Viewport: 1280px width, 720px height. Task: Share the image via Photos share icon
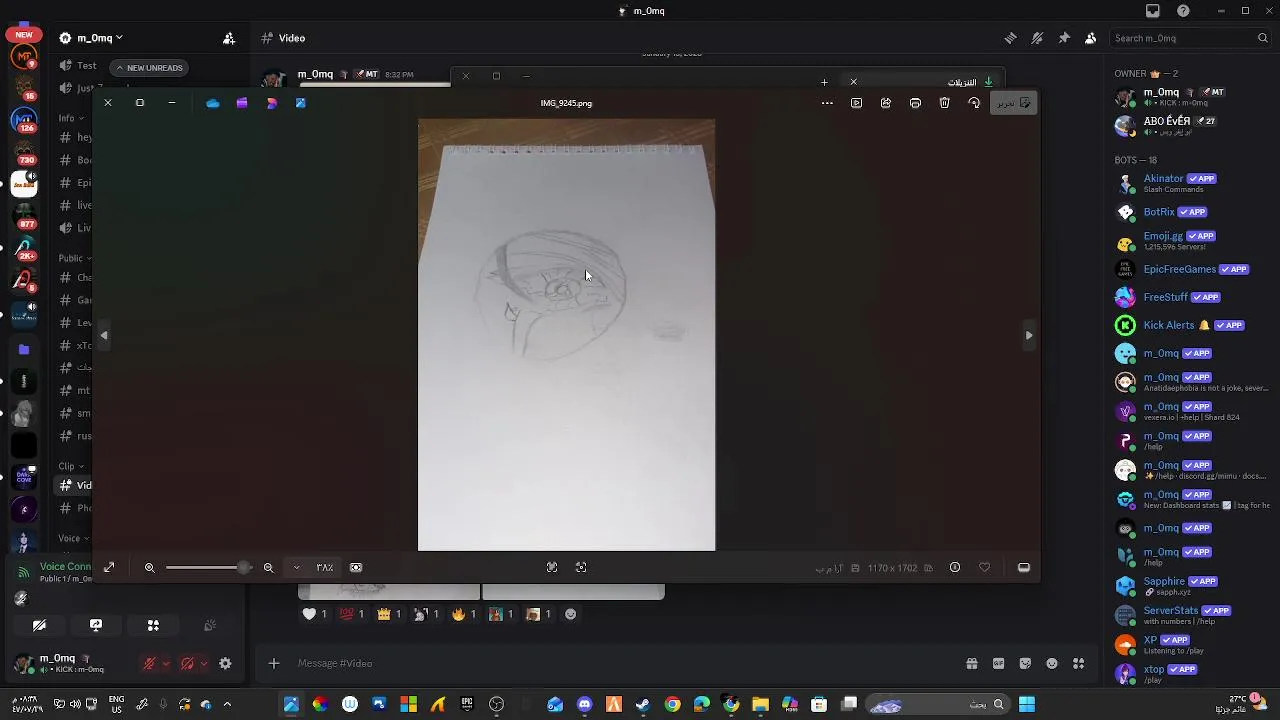coord(886,103)
